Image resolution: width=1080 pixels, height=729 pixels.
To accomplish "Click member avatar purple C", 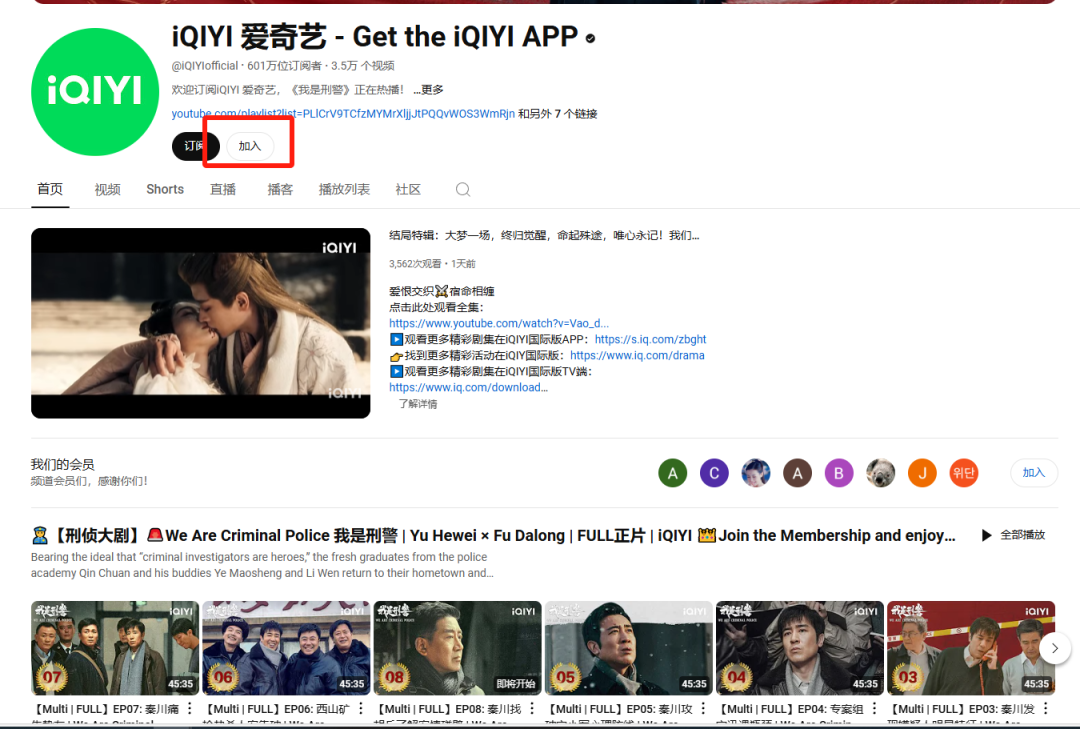I will [714, 473].
